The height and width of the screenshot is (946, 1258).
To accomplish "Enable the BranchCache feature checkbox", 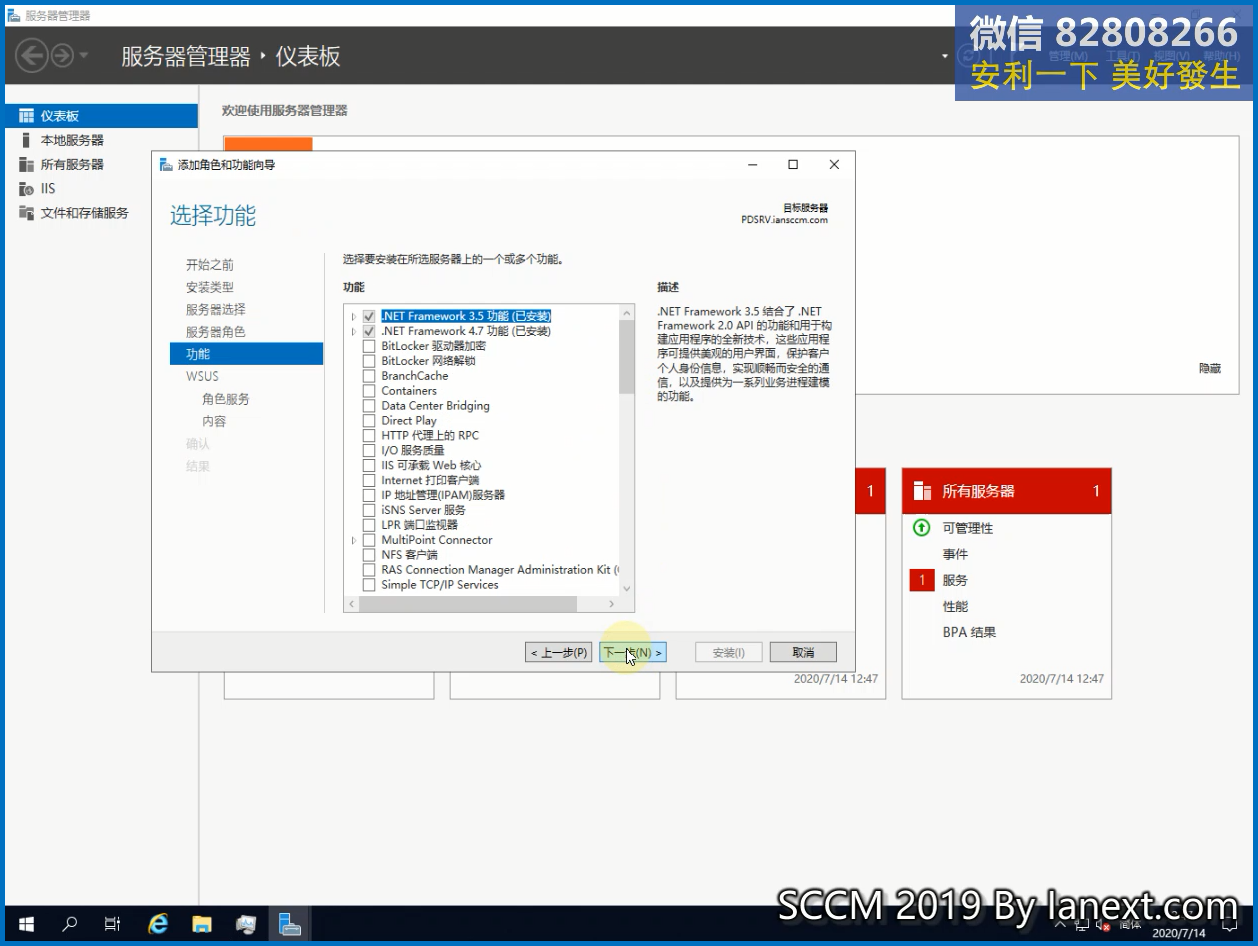I will [x=369, y=376].
